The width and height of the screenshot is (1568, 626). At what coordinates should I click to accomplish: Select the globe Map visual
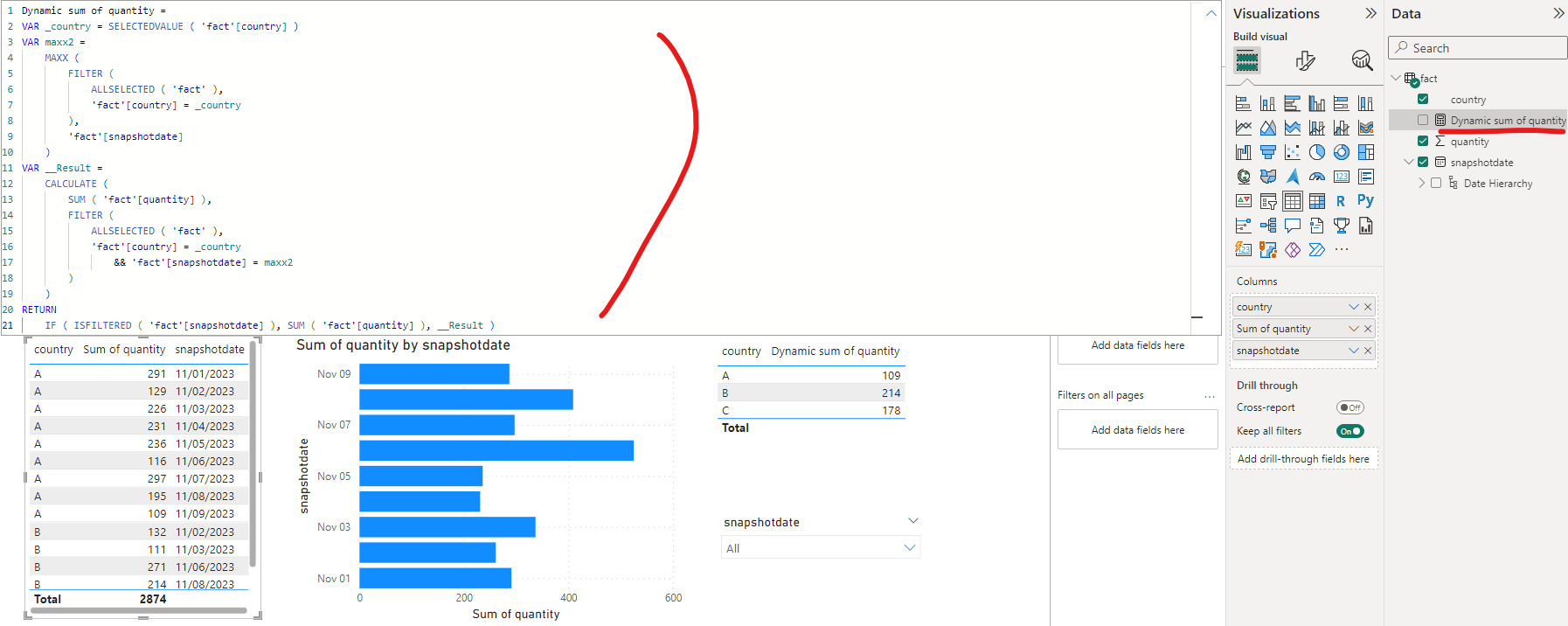pyautogui.click(x=1243, y=177)
